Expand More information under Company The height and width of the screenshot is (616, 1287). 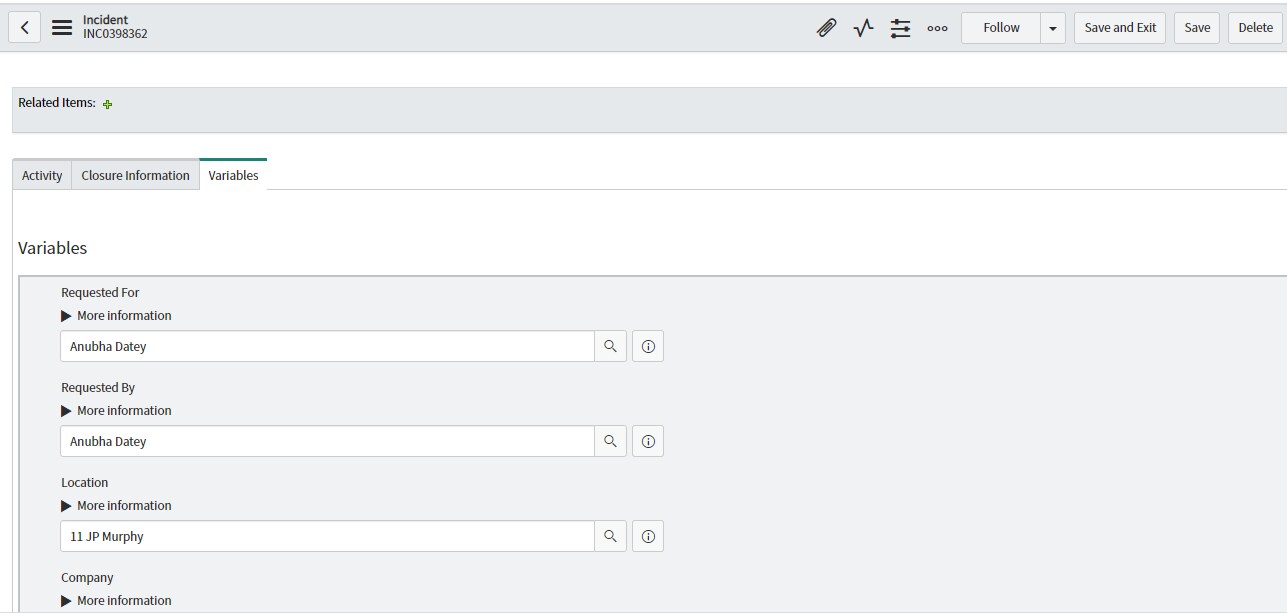[116, 601]
